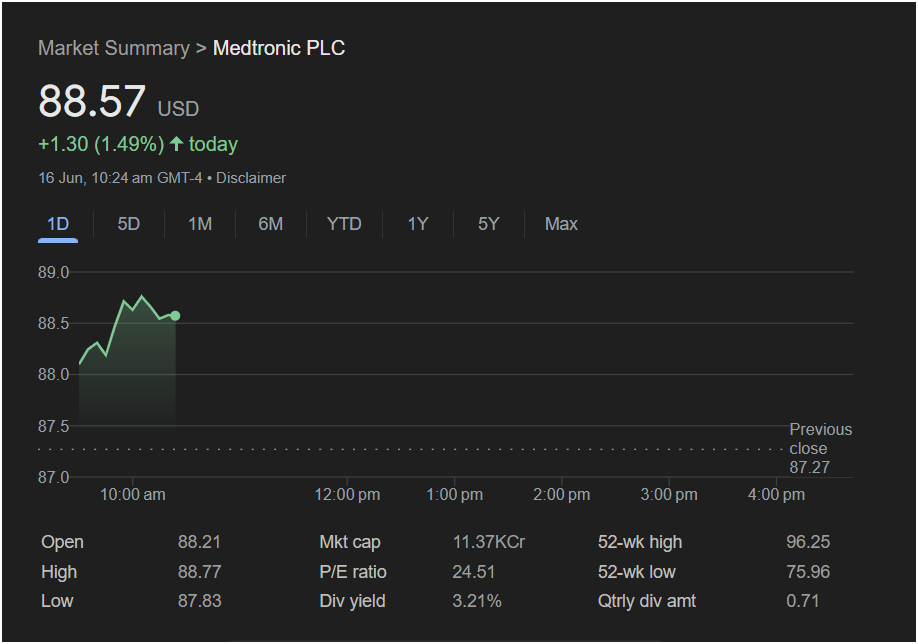Switch to the 1M range tab

click(x=200, y=224)
